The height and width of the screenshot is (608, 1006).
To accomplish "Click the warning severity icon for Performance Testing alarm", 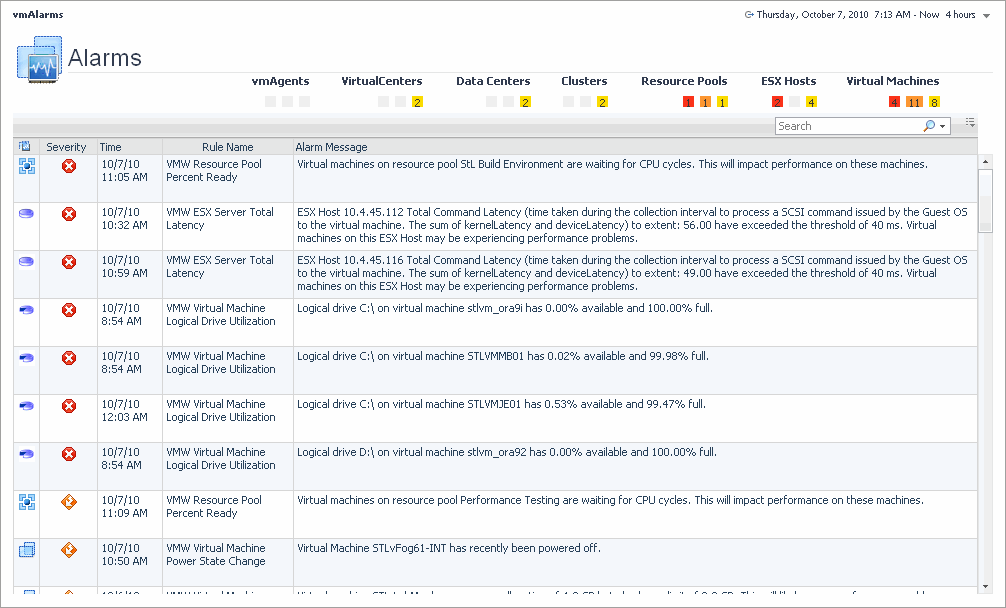I will coord(69,502).
